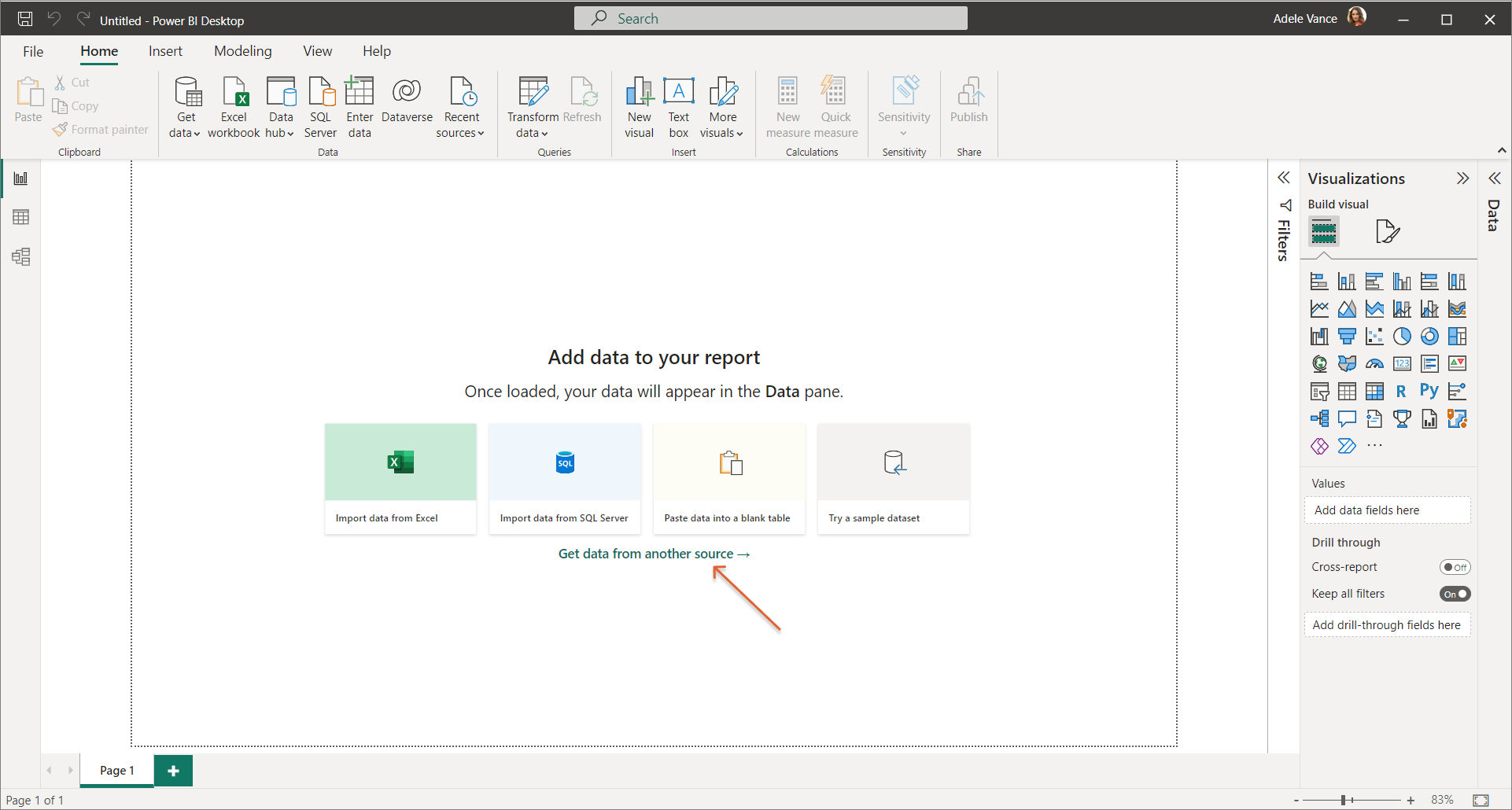Expand the Filters pane
Image resolution: width=1512 pixels, height=810 pixels.
pyautogui.click(x=1284, y=178)
